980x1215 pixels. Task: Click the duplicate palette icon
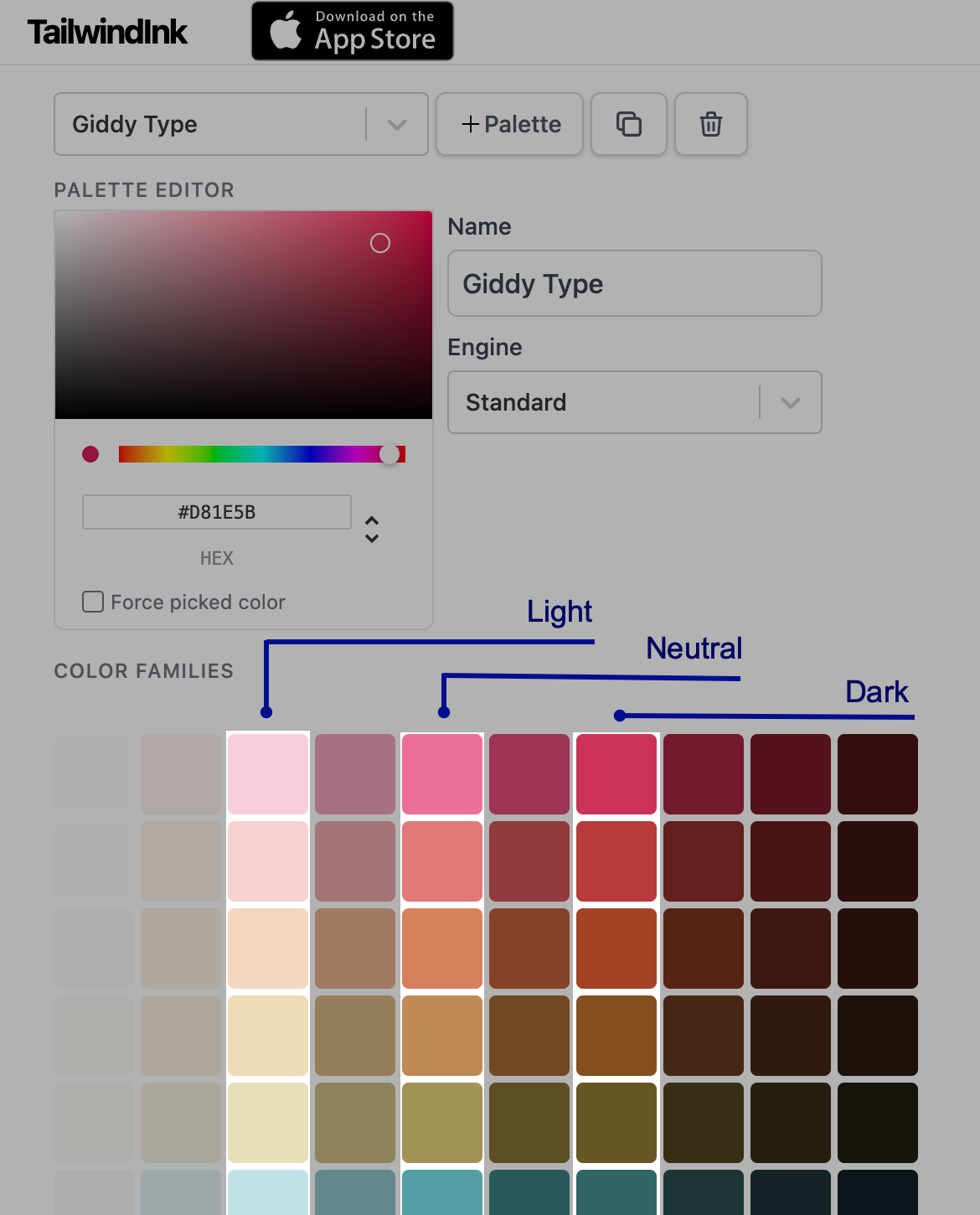click(x=628, y=124)
